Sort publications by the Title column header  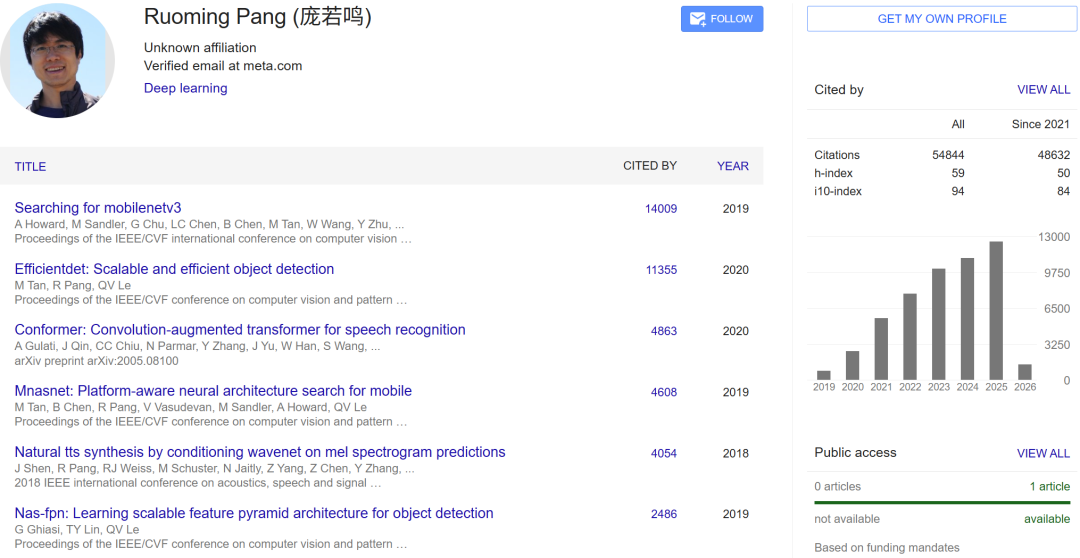click(x=30, y=166)
